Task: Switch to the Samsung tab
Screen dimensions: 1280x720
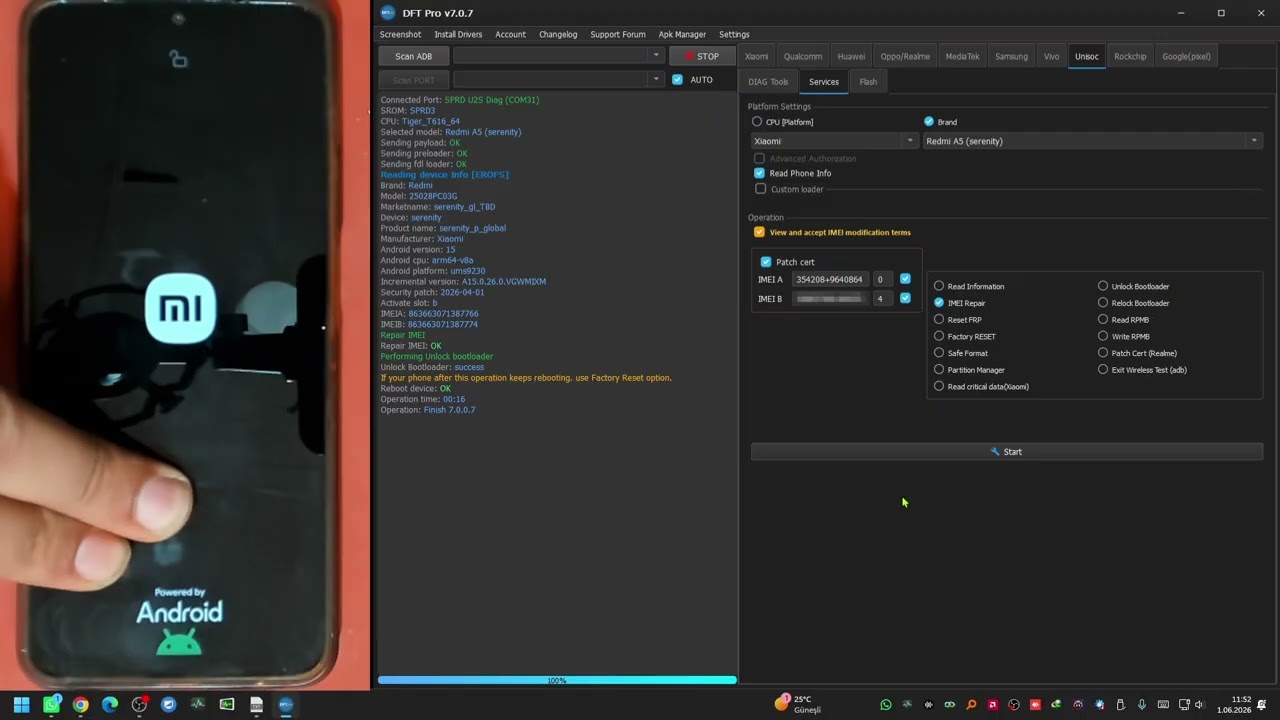Action: click(x=1011, y=56)
